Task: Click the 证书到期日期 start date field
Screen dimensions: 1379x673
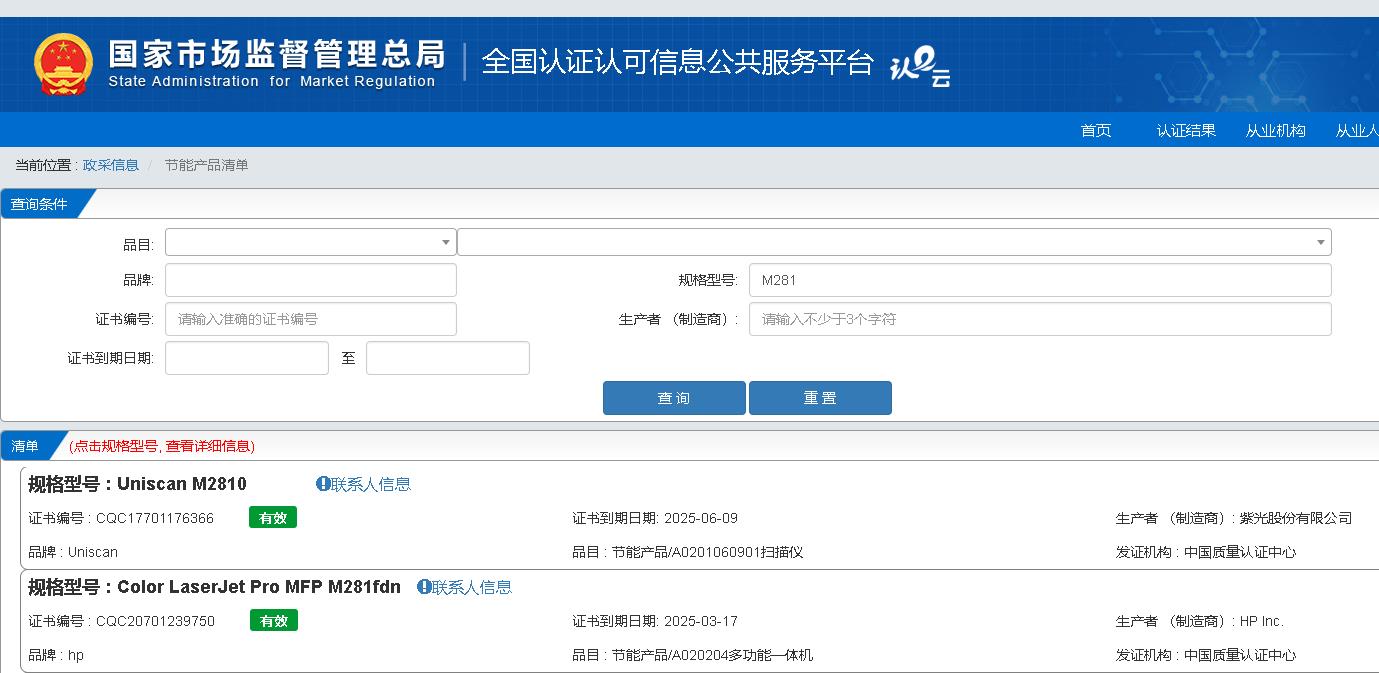Action: [x=247, y=358]
